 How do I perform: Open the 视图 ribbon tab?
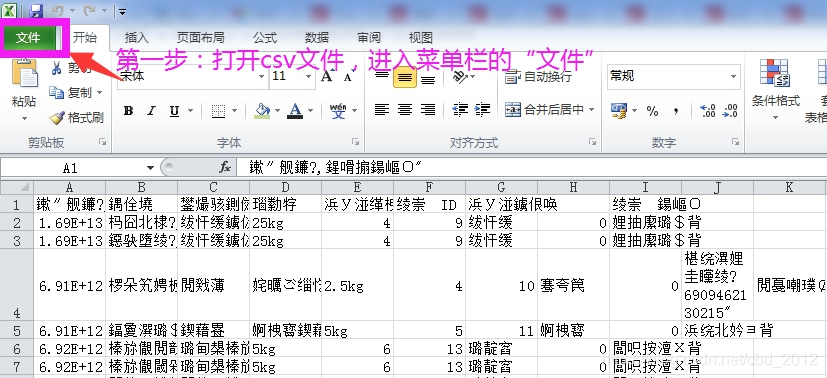pyautogui.click(x=421, y=37)
